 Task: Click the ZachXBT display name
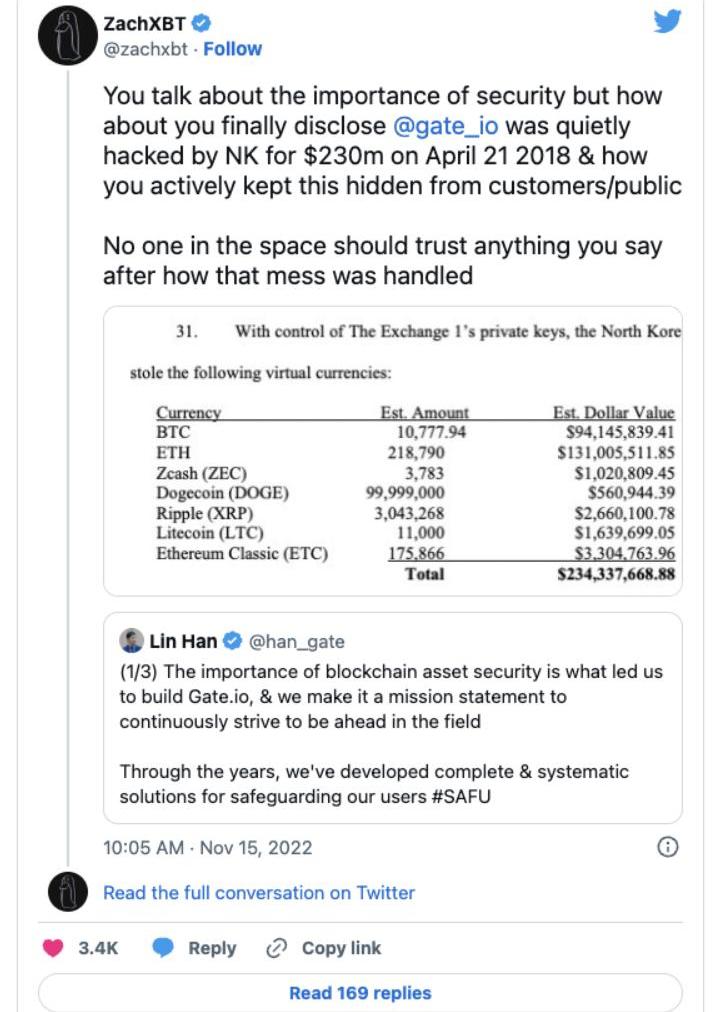(144, 23)
